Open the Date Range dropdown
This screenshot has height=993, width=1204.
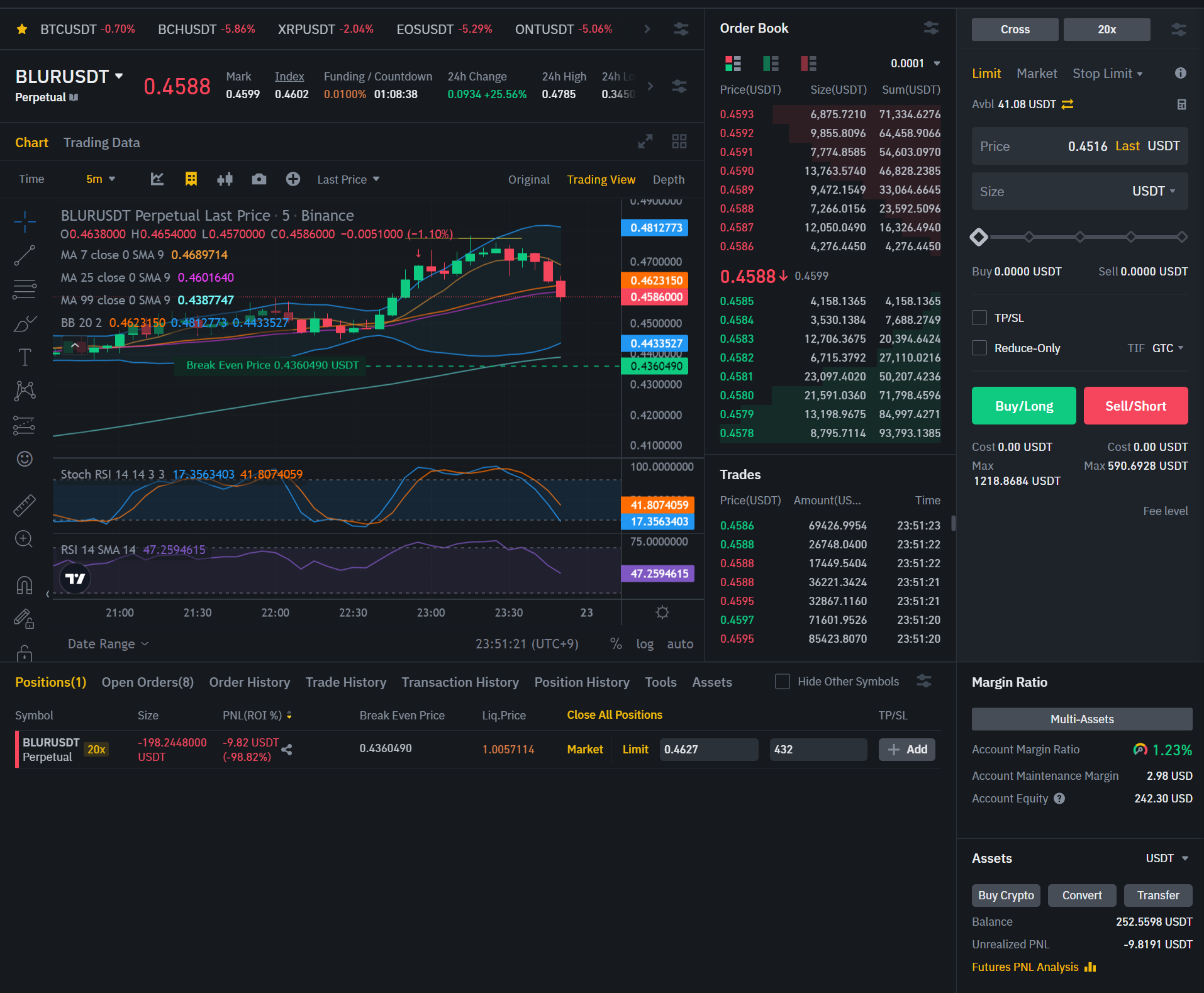tap(108, 644)
